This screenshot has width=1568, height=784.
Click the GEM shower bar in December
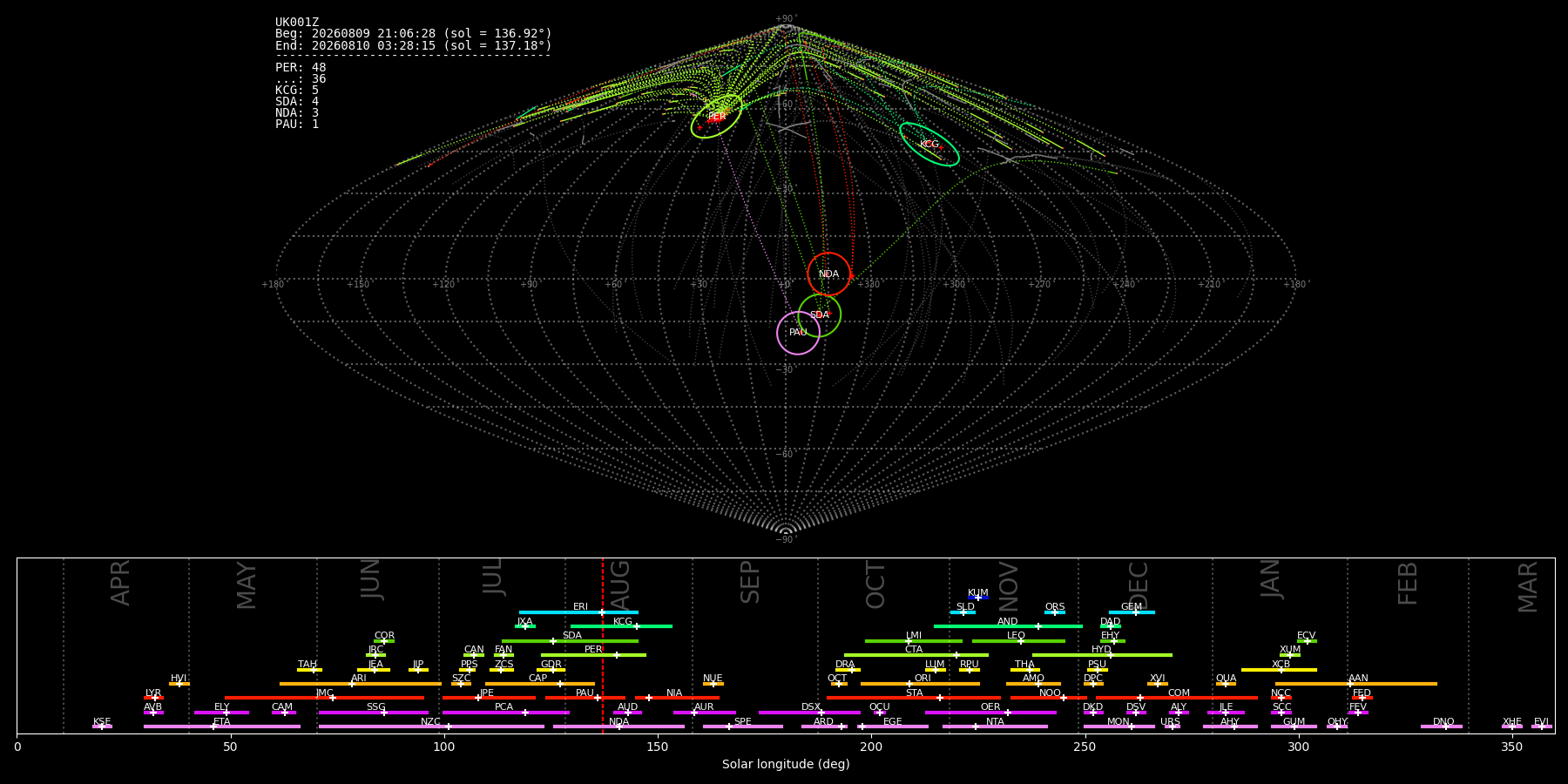(1132, 612)
